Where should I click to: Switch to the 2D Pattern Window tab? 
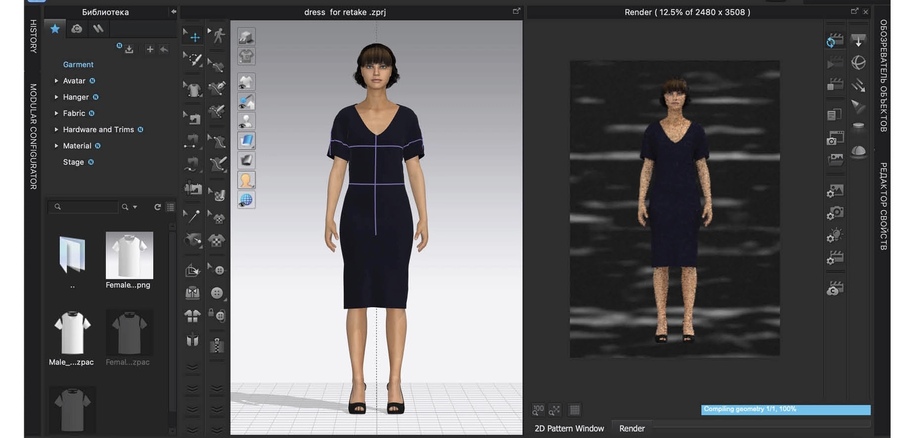tap(569, 428)
